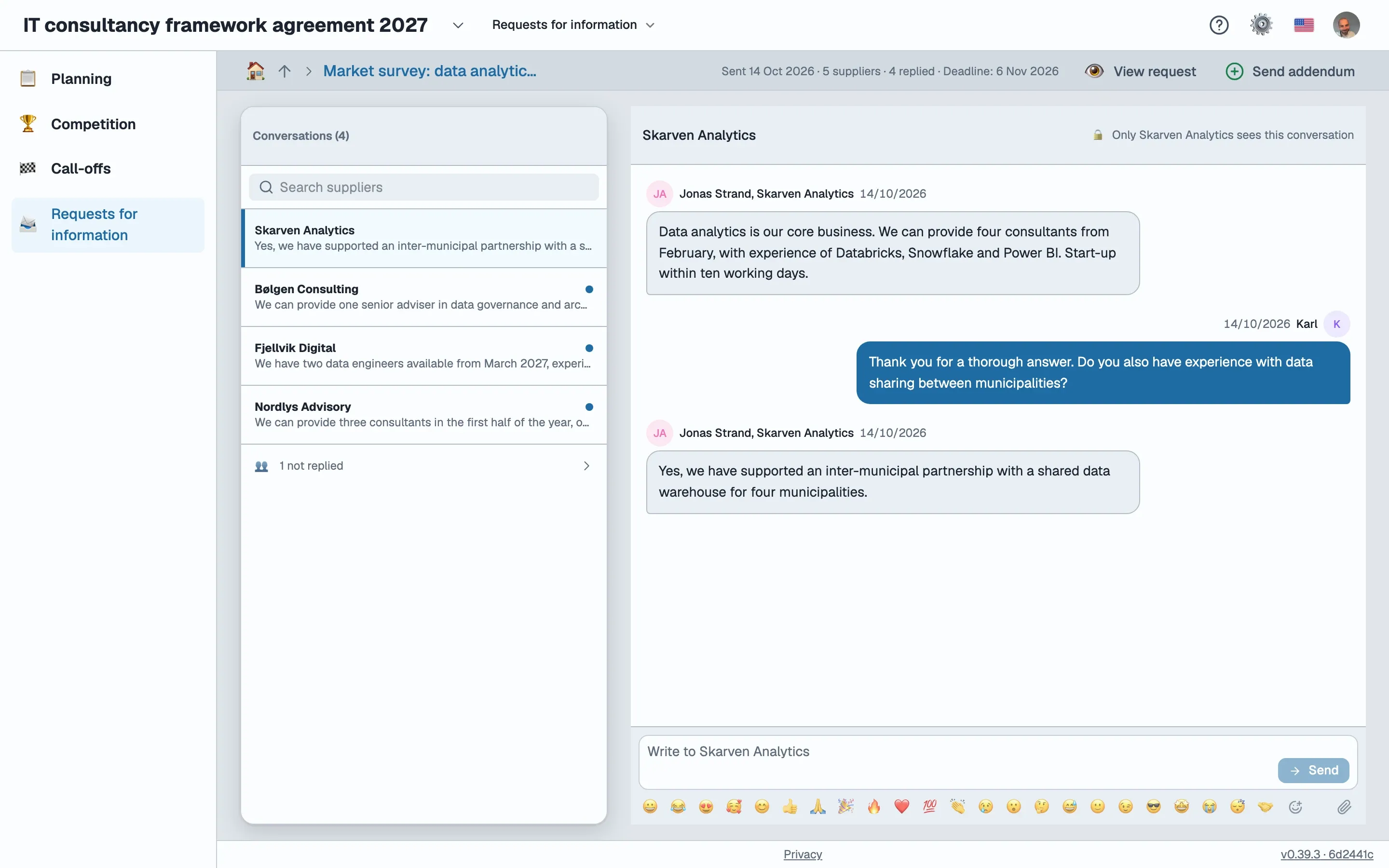Screen dimensions: 1389x868
Task: Click the View request eye icon
Action: (1094, 70)
